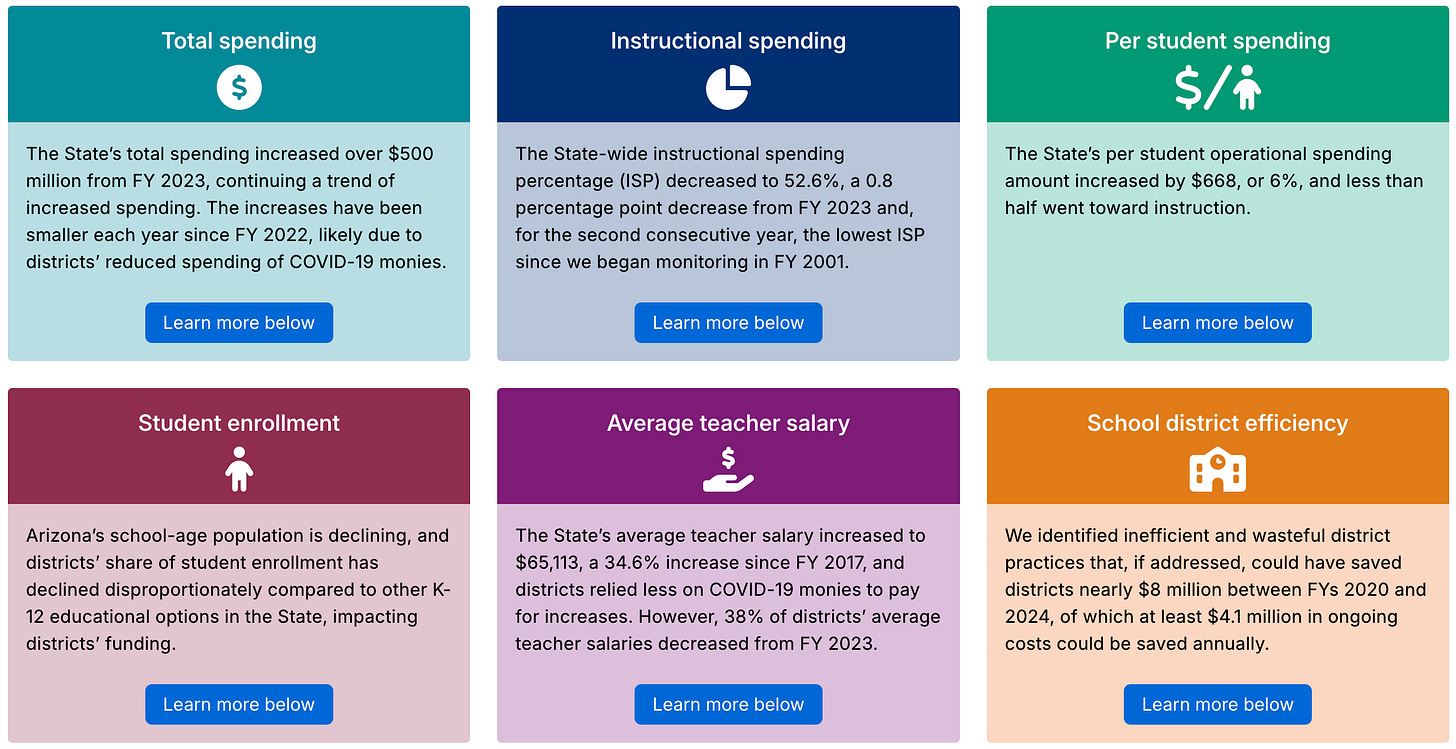The image size is (1456, 749).
Task: Click the dollar coin icon under Total spending
Action: click(239, 87)
